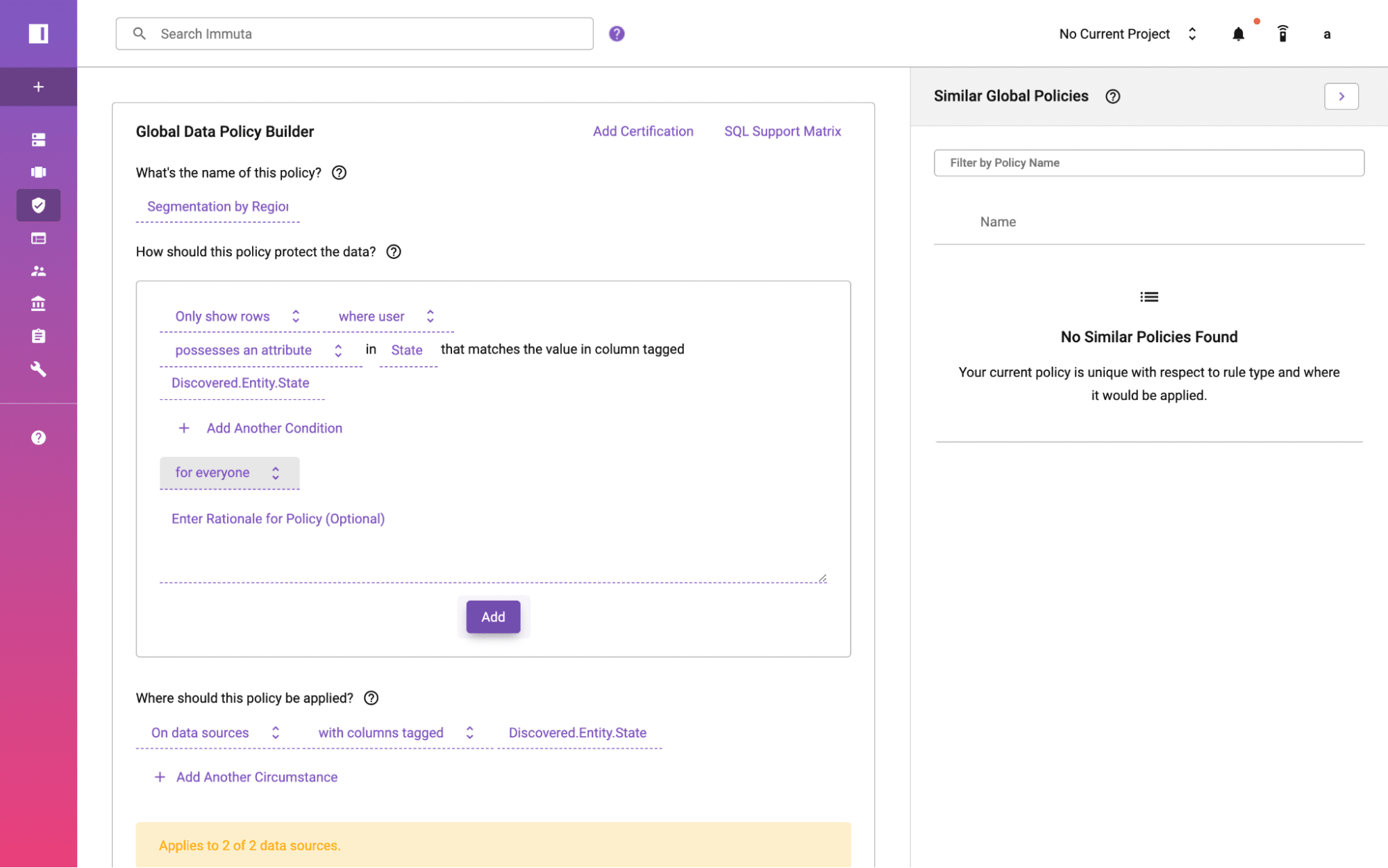Click Add Another Condition text

[x=274, y=428]
